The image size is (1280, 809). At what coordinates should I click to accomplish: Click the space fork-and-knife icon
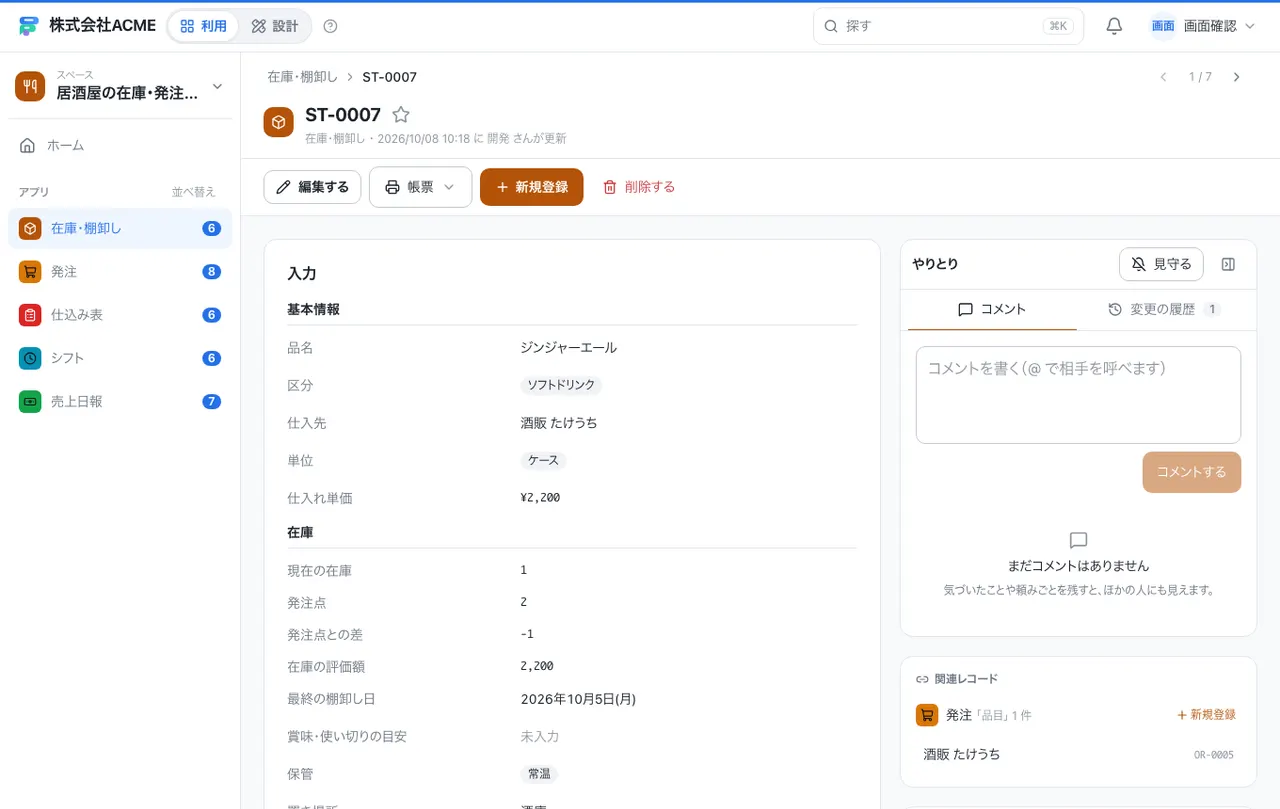(x=30, y=86)
